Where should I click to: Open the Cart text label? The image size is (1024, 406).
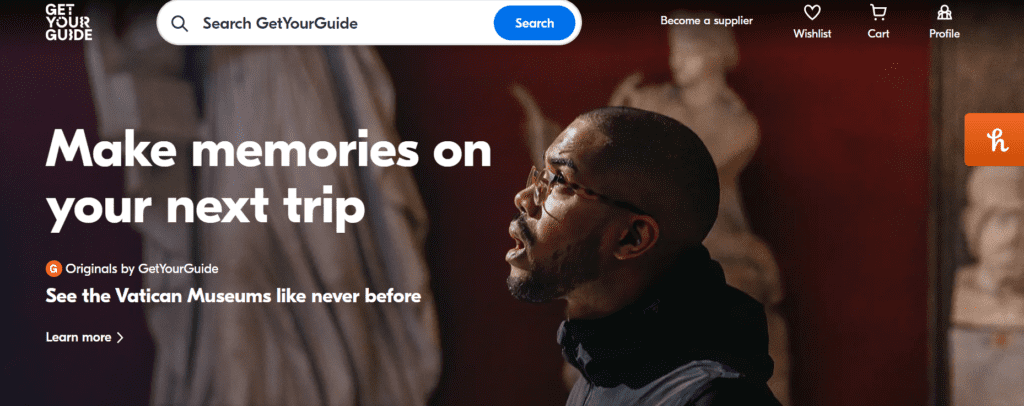pyautogui.click(x=878, y=34)
